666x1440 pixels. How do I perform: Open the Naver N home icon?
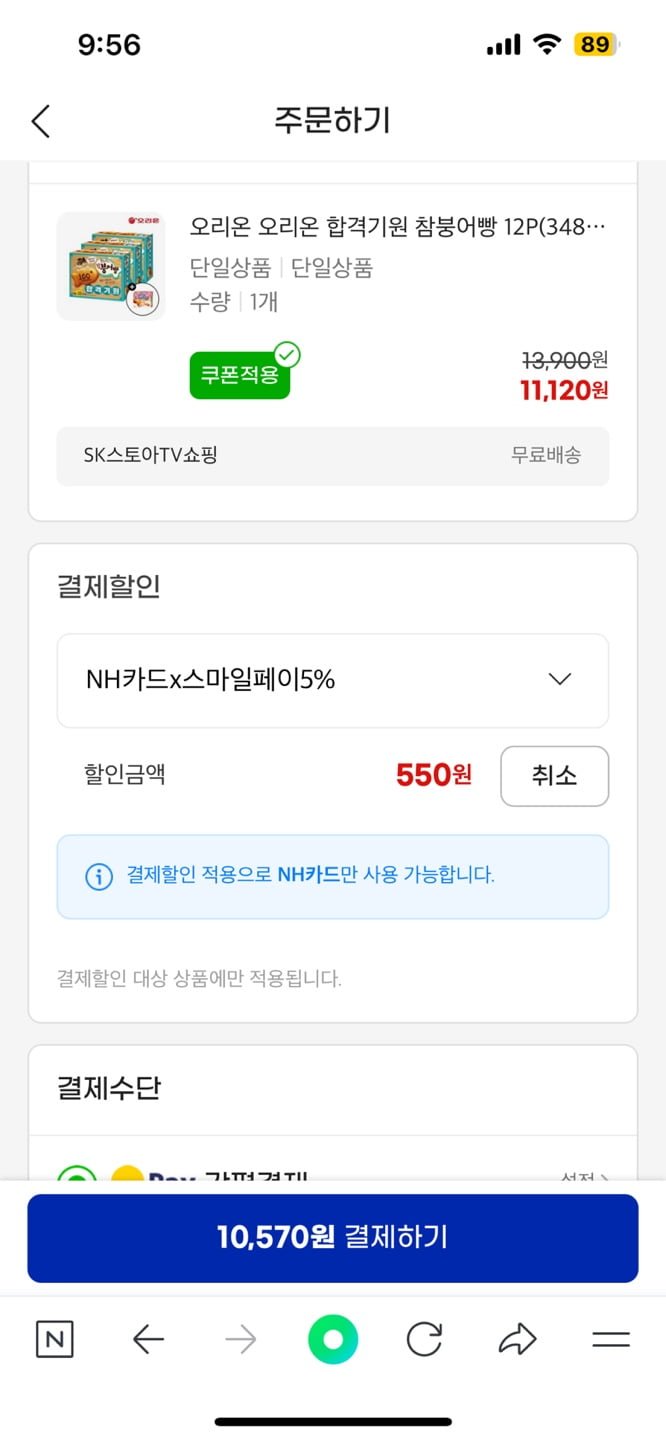[55, 1339]
